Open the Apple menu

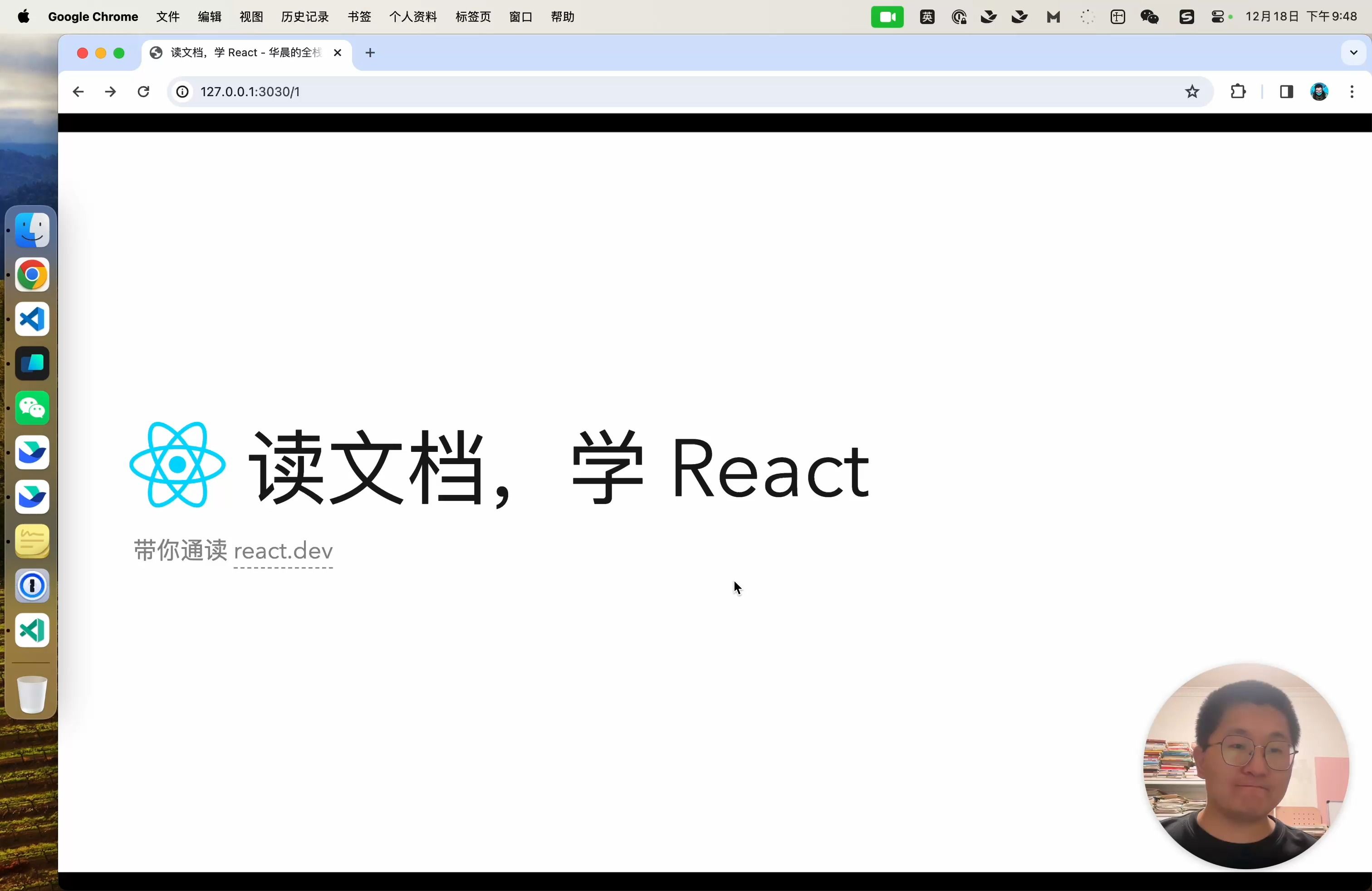coord(24,17)
